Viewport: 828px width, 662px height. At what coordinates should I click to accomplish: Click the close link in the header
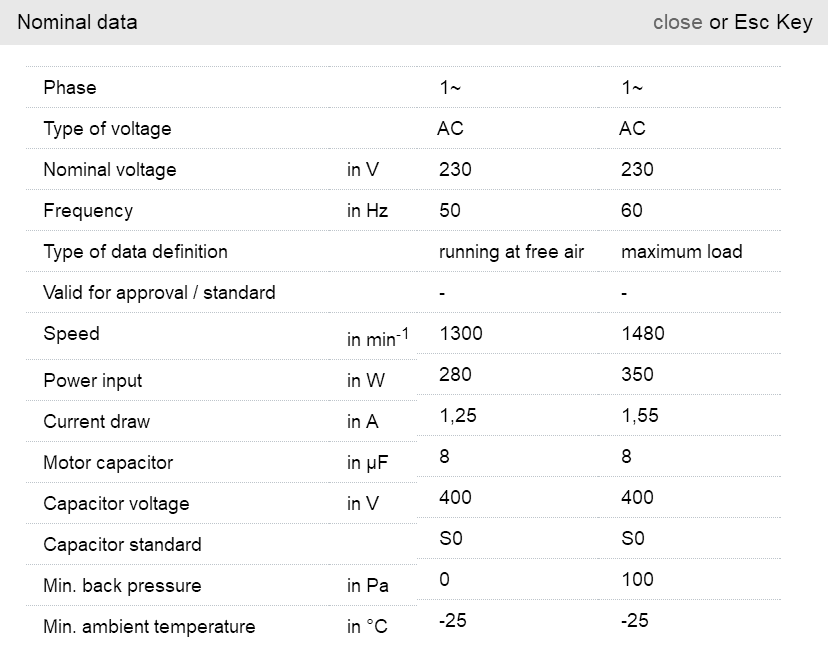[x=677, y=22]
